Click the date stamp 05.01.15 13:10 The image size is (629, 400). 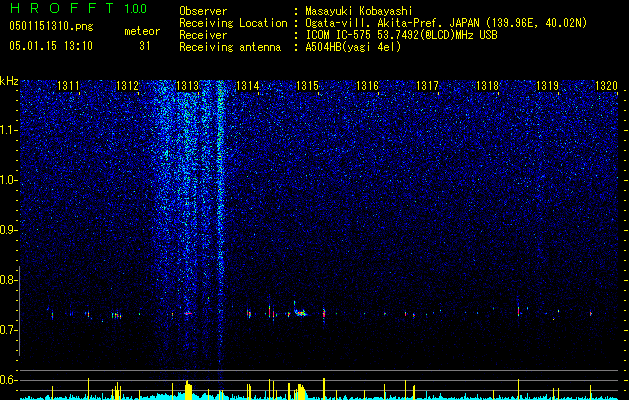click(51, 46)
